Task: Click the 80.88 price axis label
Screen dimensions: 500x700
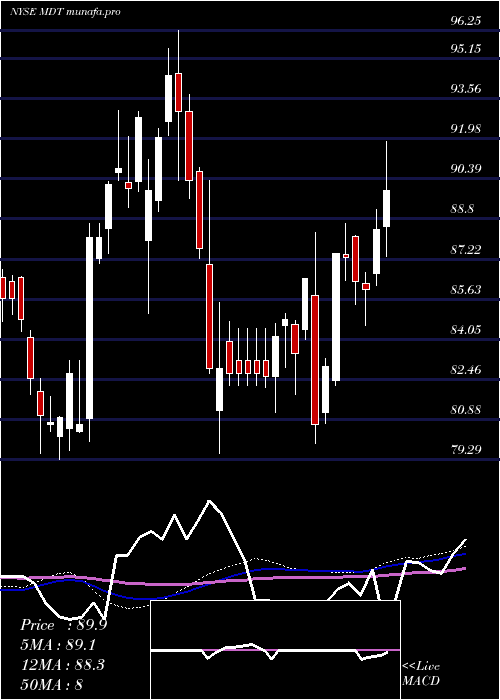Action: (x=466, y=409)
